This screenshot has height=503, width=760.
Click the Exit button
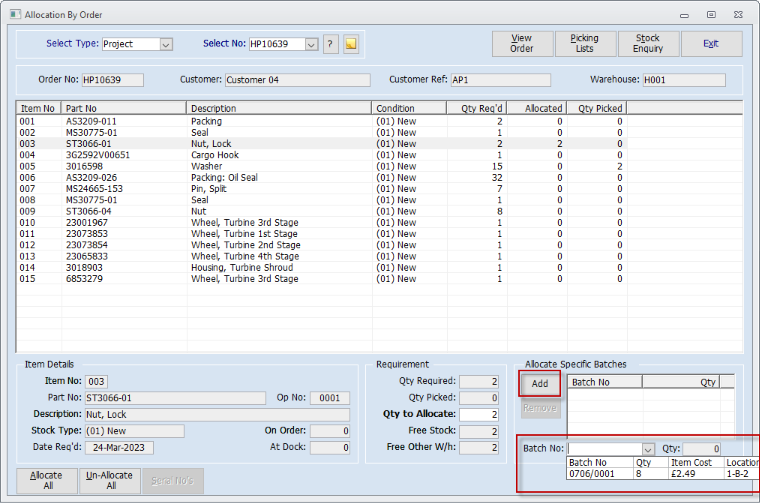(711, 44)
